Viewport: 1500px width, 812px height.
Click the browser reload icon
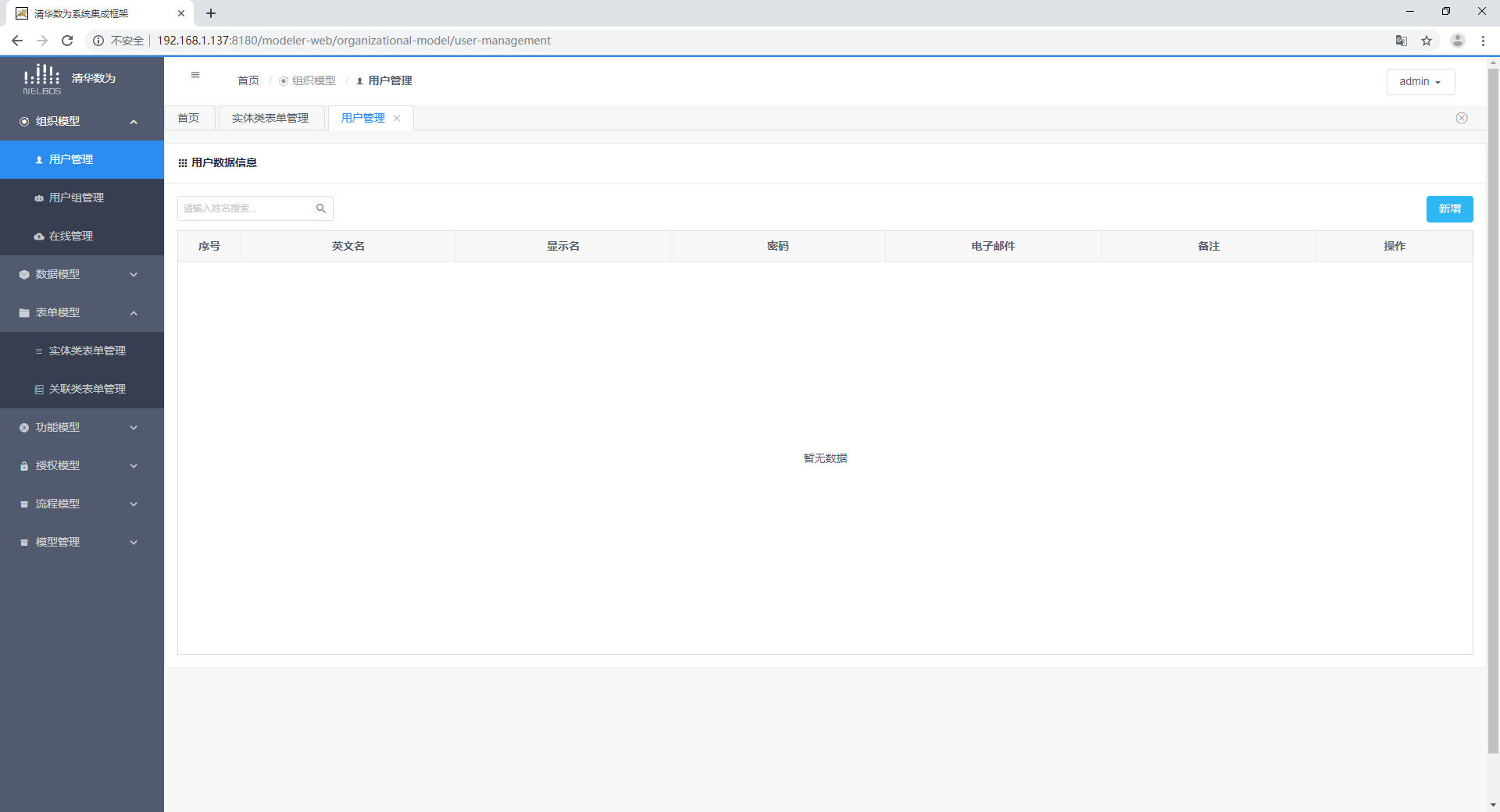tap(67, 41)
